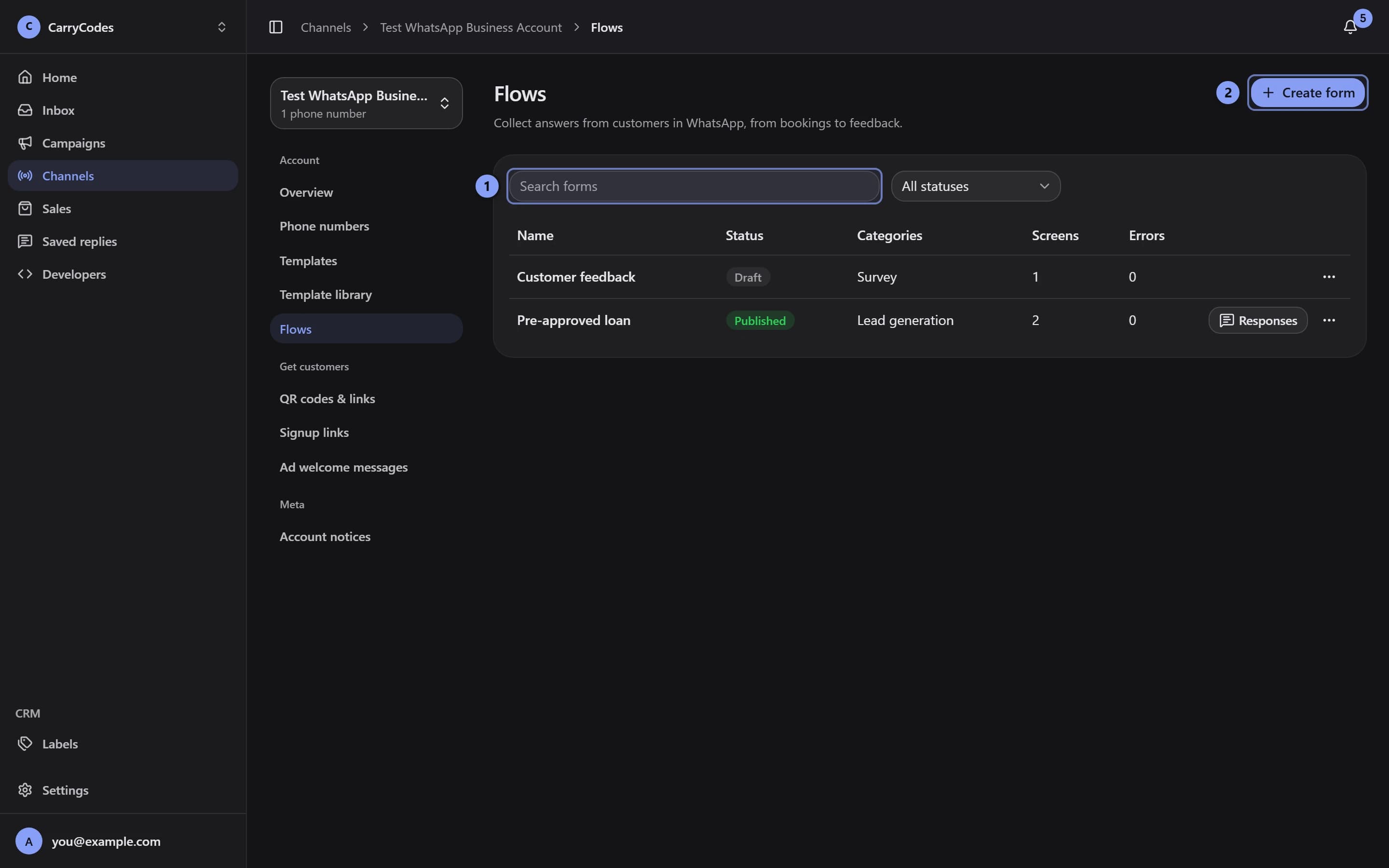Focus the Search forms field
This screenshot has height=868, width=1389.
(694, 186)
